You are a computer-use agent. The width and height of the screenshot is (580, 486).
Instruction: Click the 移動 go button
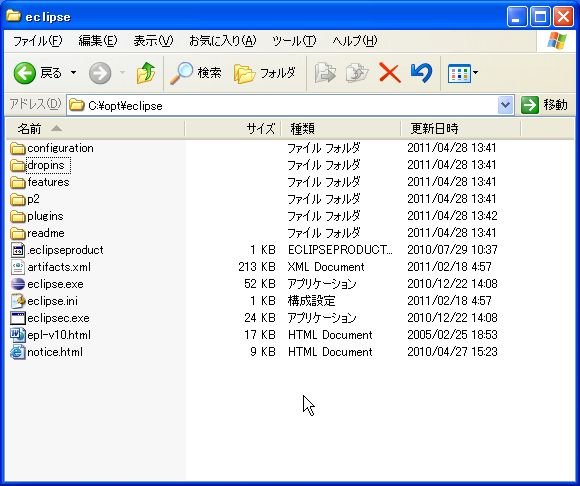(544, 105)
